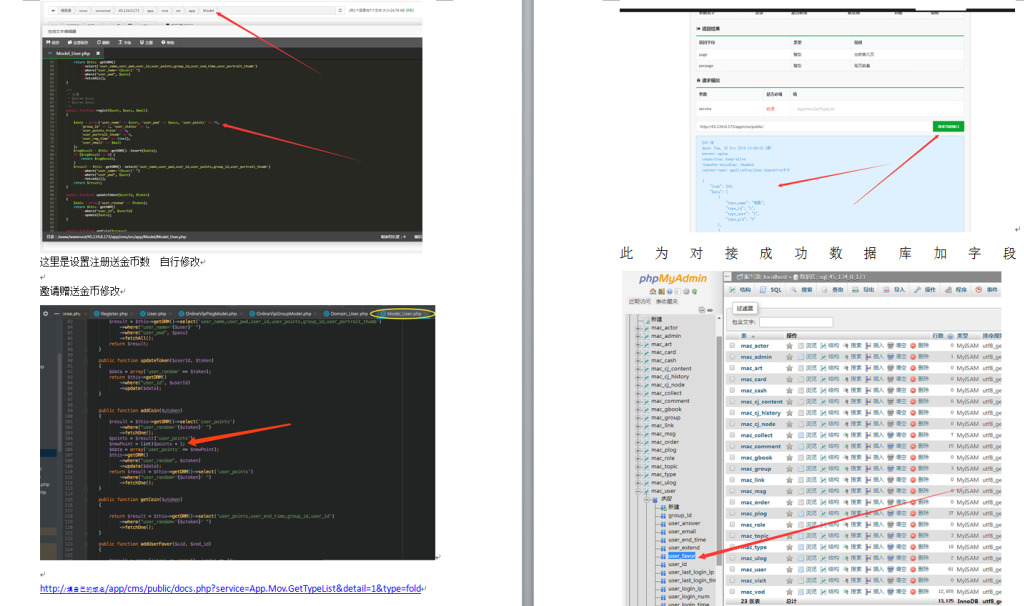Tick the mac_admin table checkbox
Image resolution: width=1024 pixels, height=606 pixels.
coord(732,357)
